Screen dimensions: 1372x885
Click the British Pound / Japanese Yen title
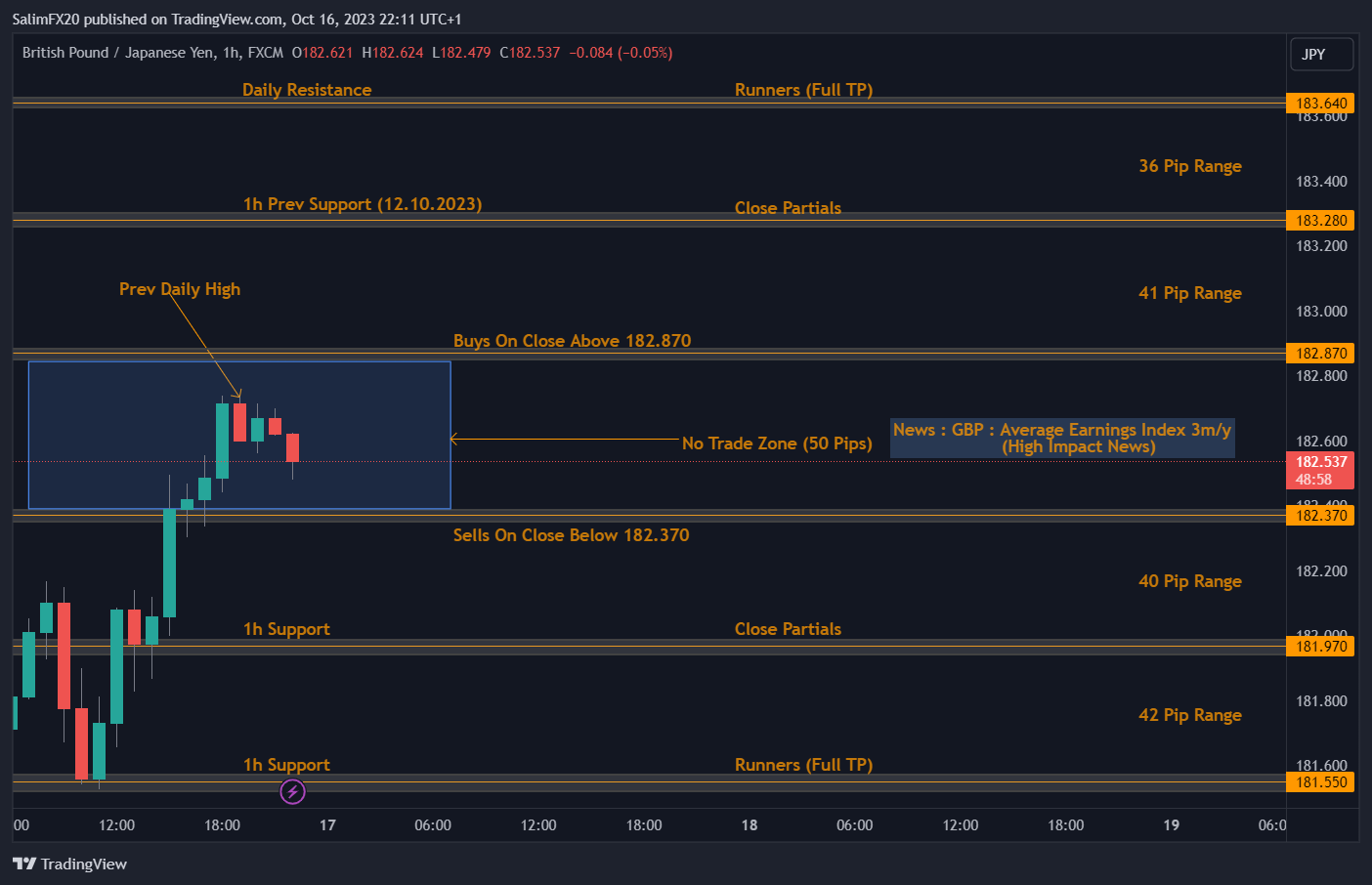coord(118,53)
